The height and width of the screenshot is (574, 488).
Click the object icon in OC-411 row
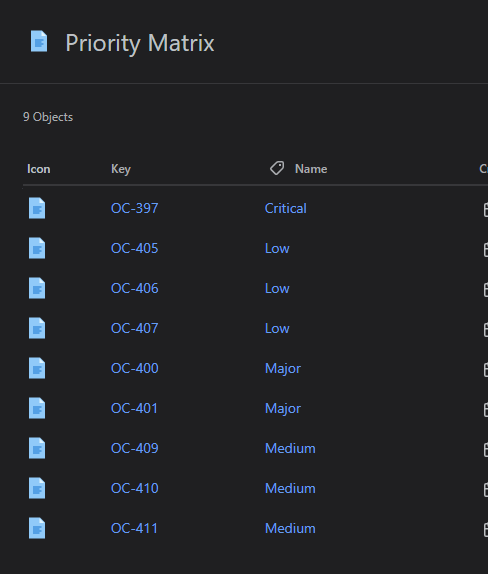37,528
